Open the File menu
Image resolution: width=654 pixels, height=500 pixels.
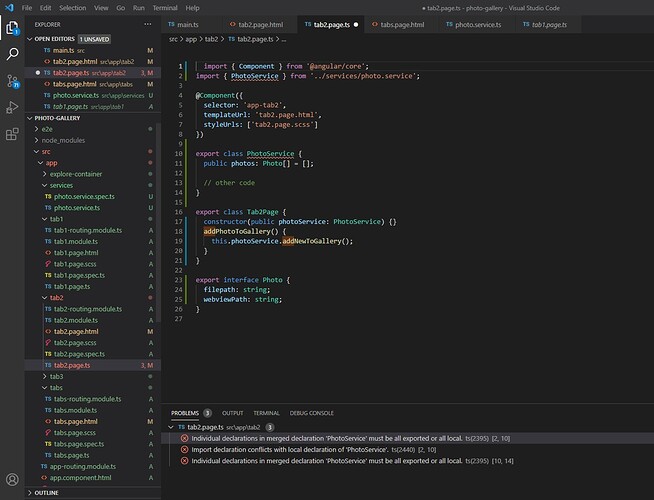click(27, 8)
